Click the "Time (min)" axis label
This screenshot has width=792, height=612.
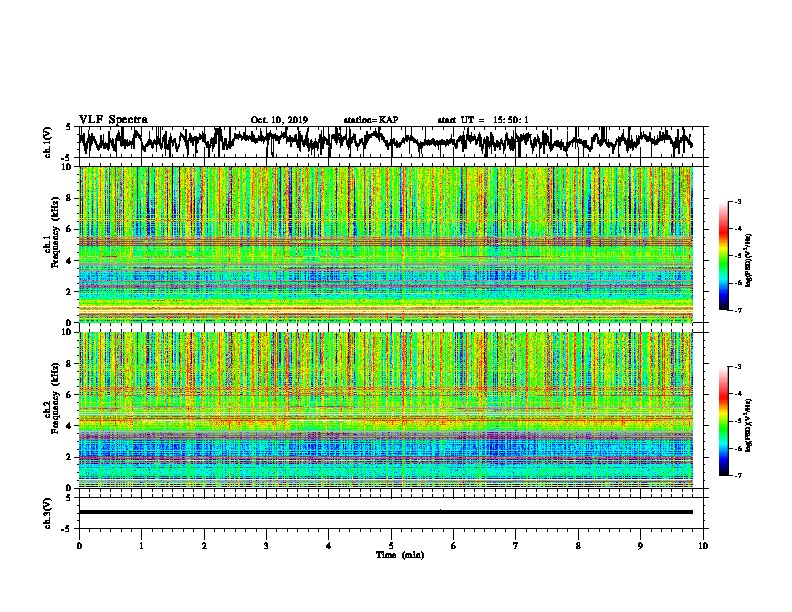click(x=400, y=555)
